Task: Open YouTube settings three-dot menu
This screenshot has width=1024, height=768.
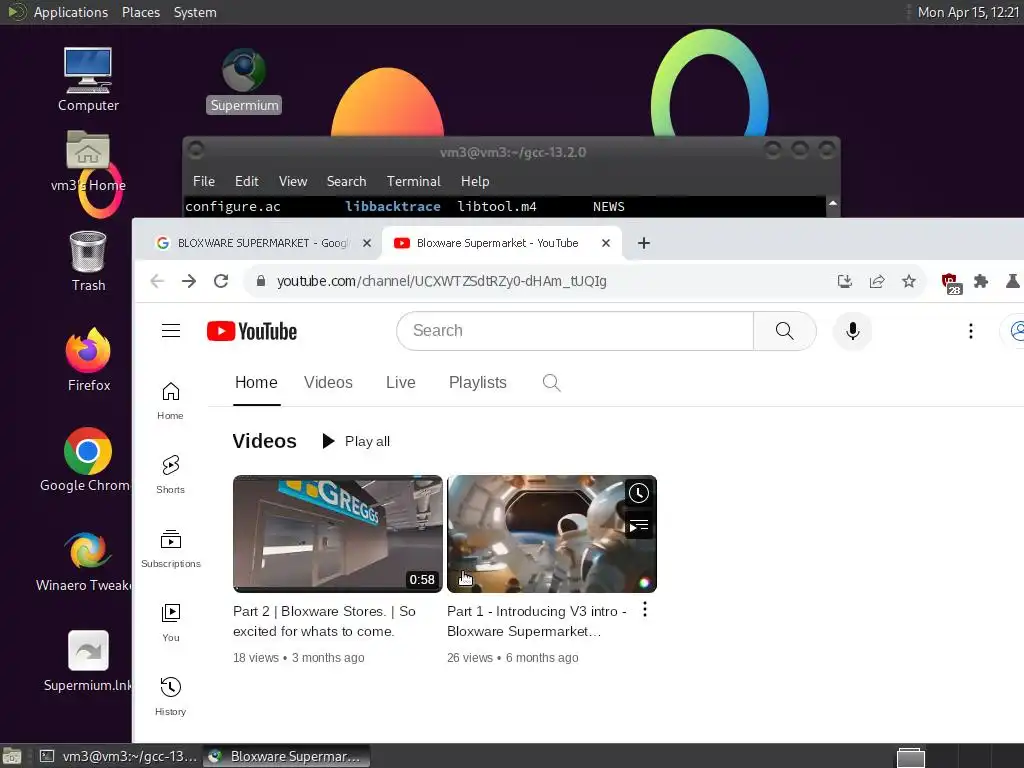Action: (970, 331)
